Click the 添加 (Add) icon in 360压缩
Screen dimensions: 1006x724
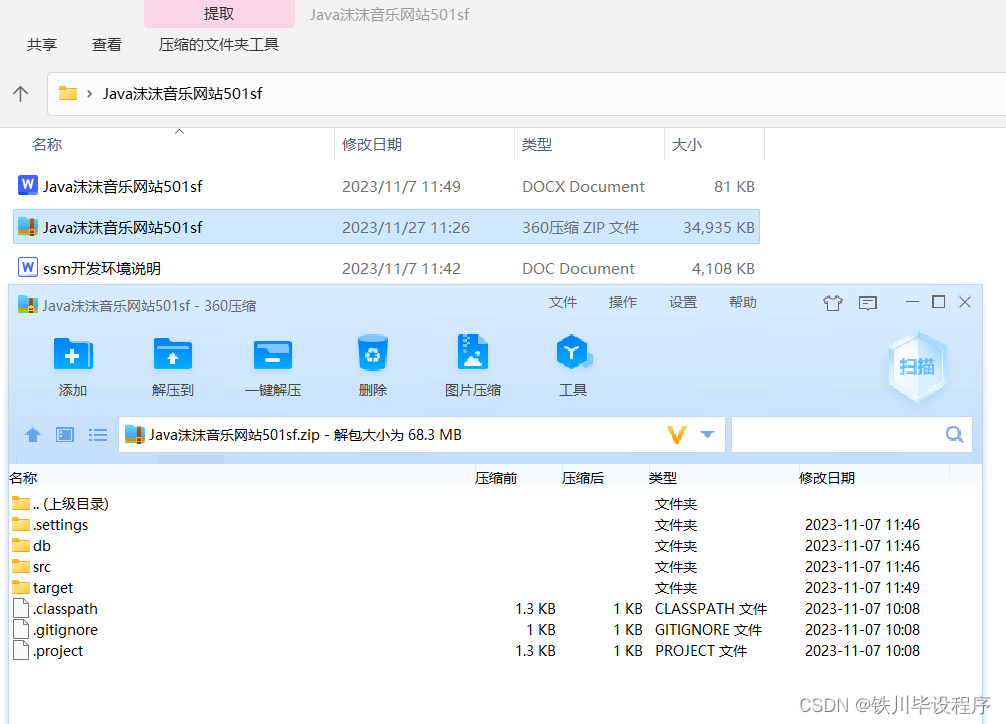pyautogui.click(x=73, y=354)
